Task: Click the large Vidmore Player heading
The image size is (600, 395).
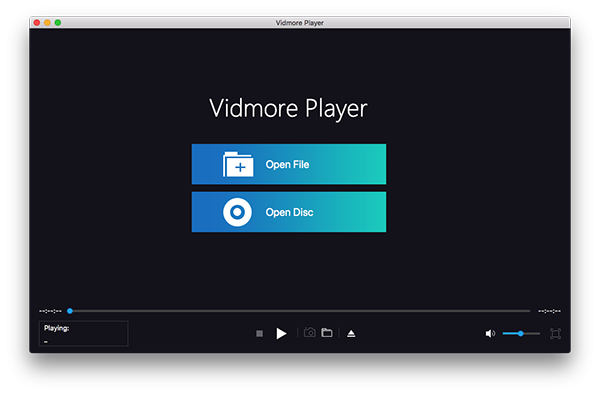Action: point(288,108)
